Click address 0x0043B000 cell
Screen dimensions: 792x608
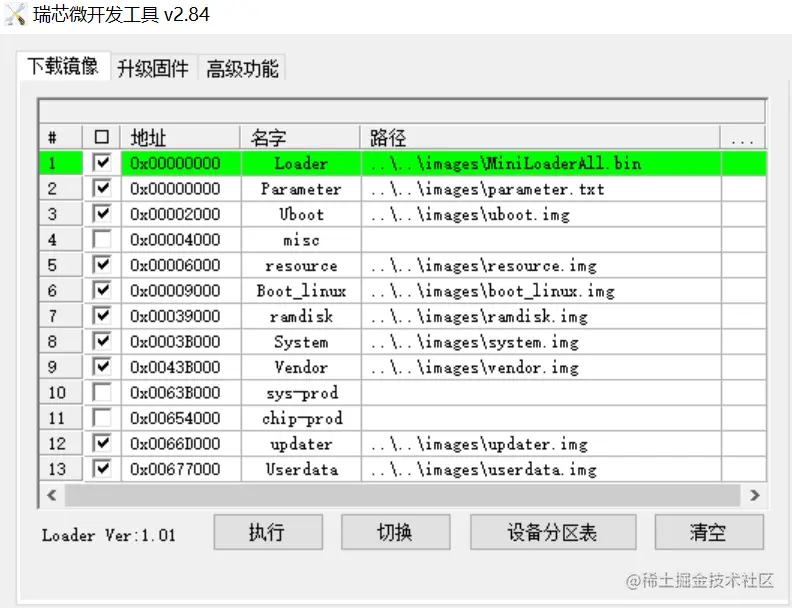181,367
